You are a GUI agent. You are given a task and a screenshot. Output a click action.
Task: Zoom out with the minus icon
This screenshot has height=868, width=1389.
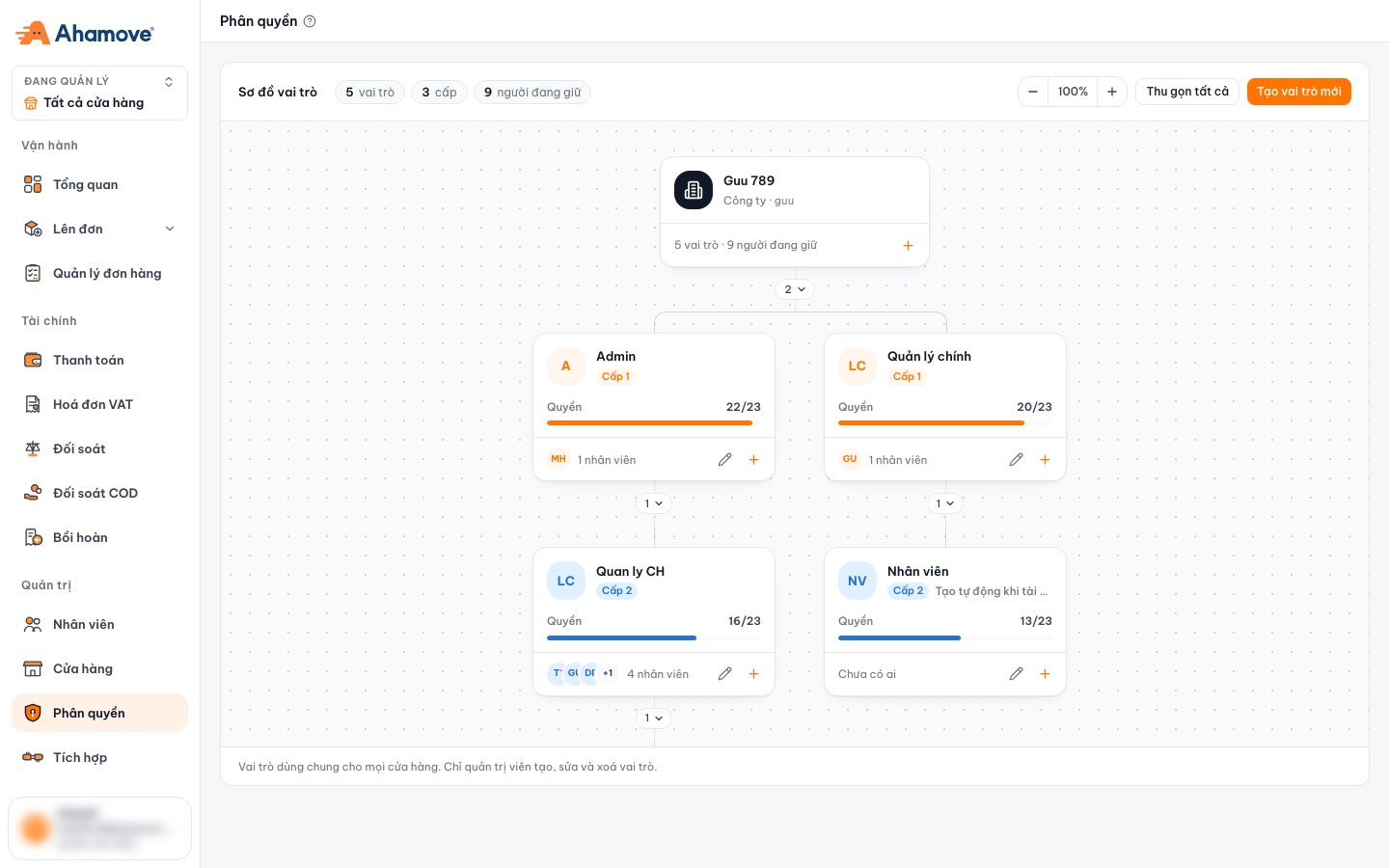[x=1033, y=92]
